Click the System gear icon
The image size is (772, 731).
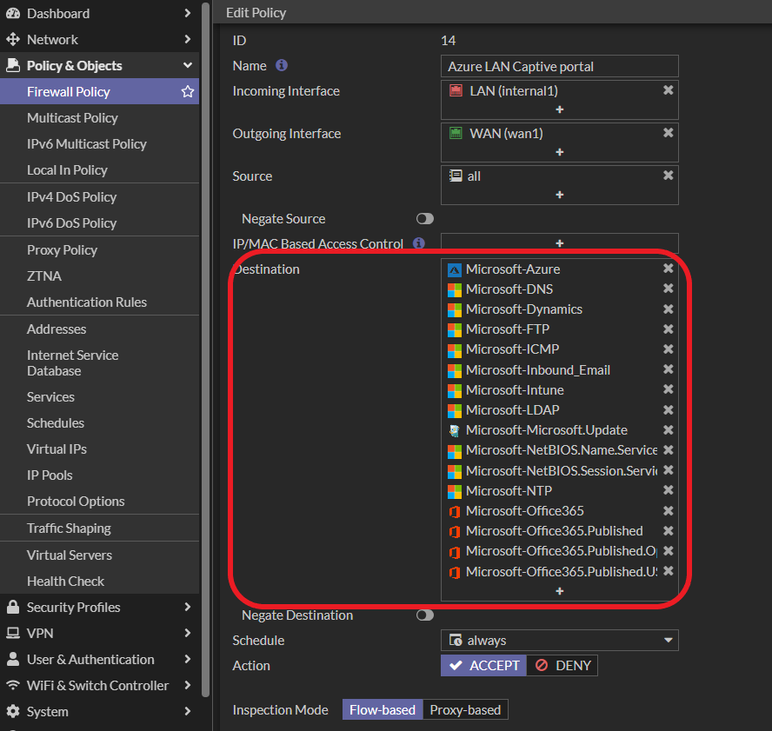coord(13,711)
